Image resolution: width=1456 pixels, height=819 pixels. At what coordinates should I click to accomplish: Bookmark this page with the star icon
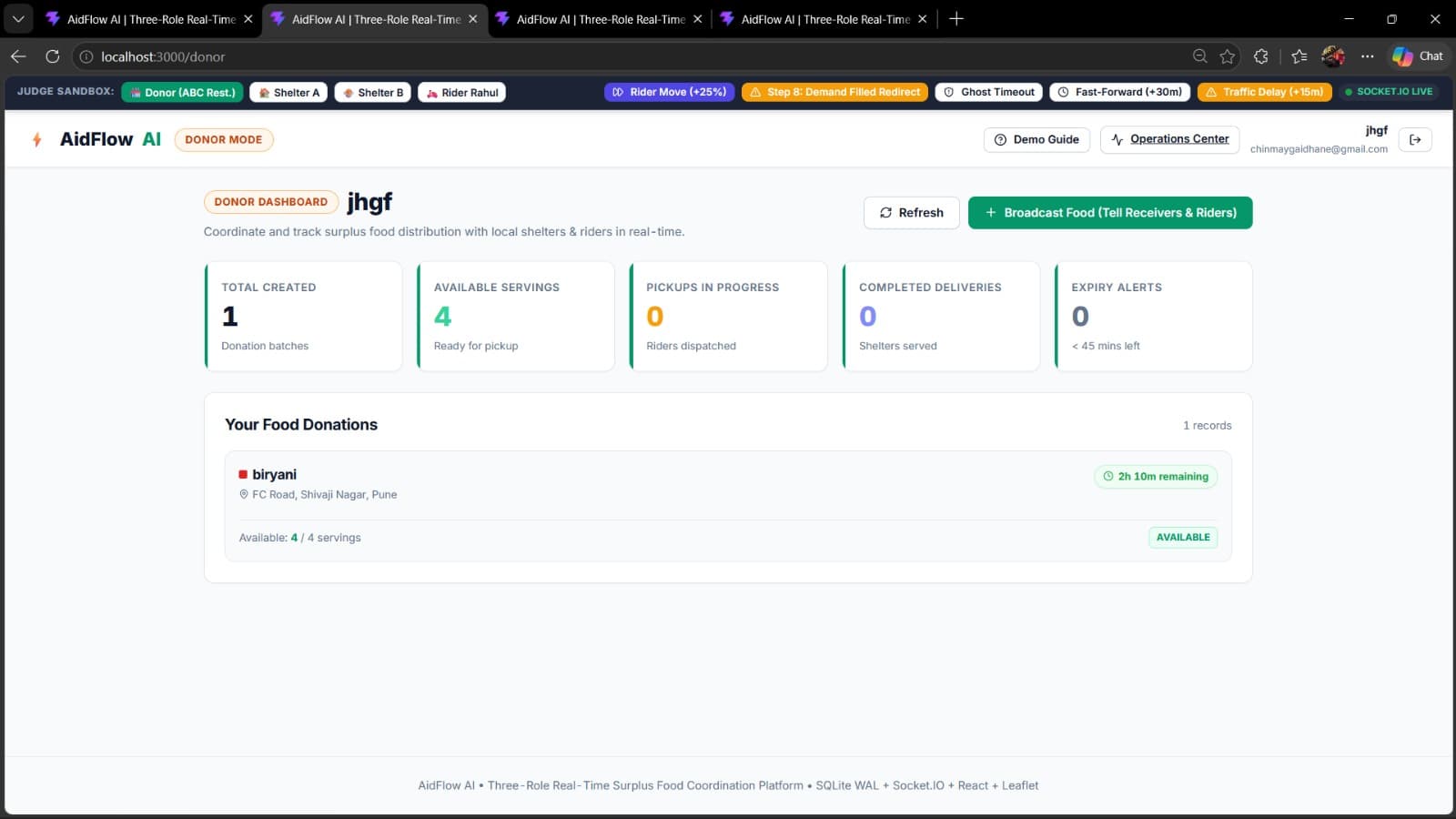click(x=1228, y=56)
